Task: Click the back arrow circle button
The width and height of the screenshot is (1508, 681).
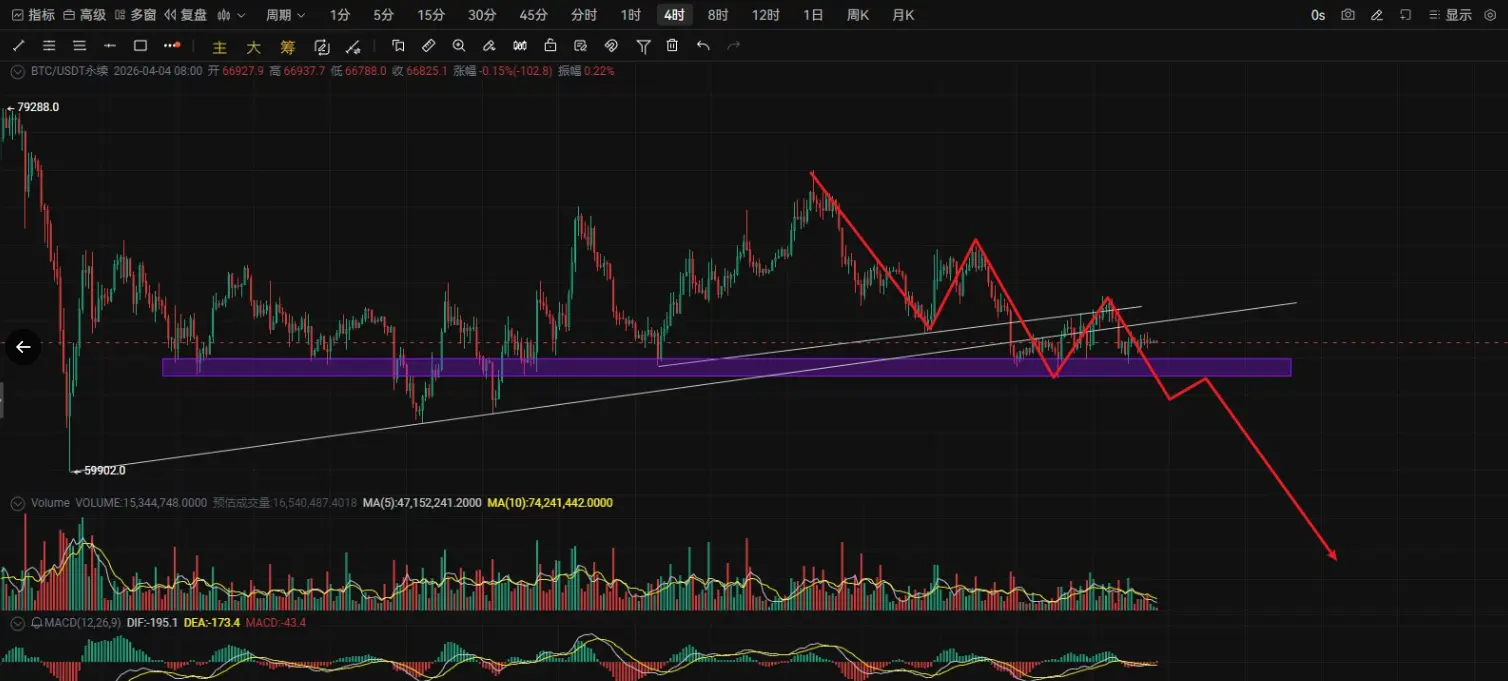Action: [x=23, y=347]
